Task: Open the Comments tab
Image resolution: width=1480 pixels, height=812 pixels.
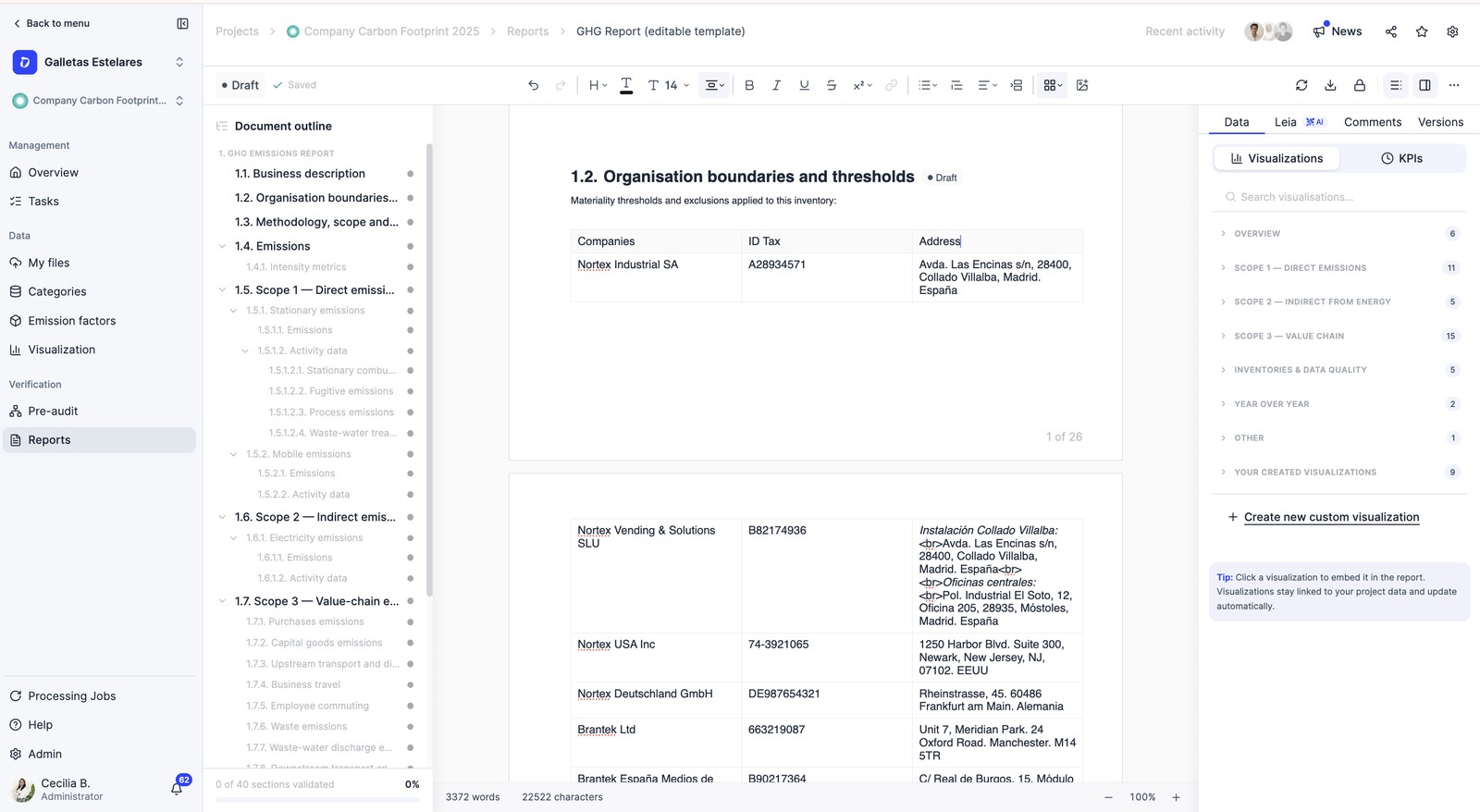Action: (1373, 122)
